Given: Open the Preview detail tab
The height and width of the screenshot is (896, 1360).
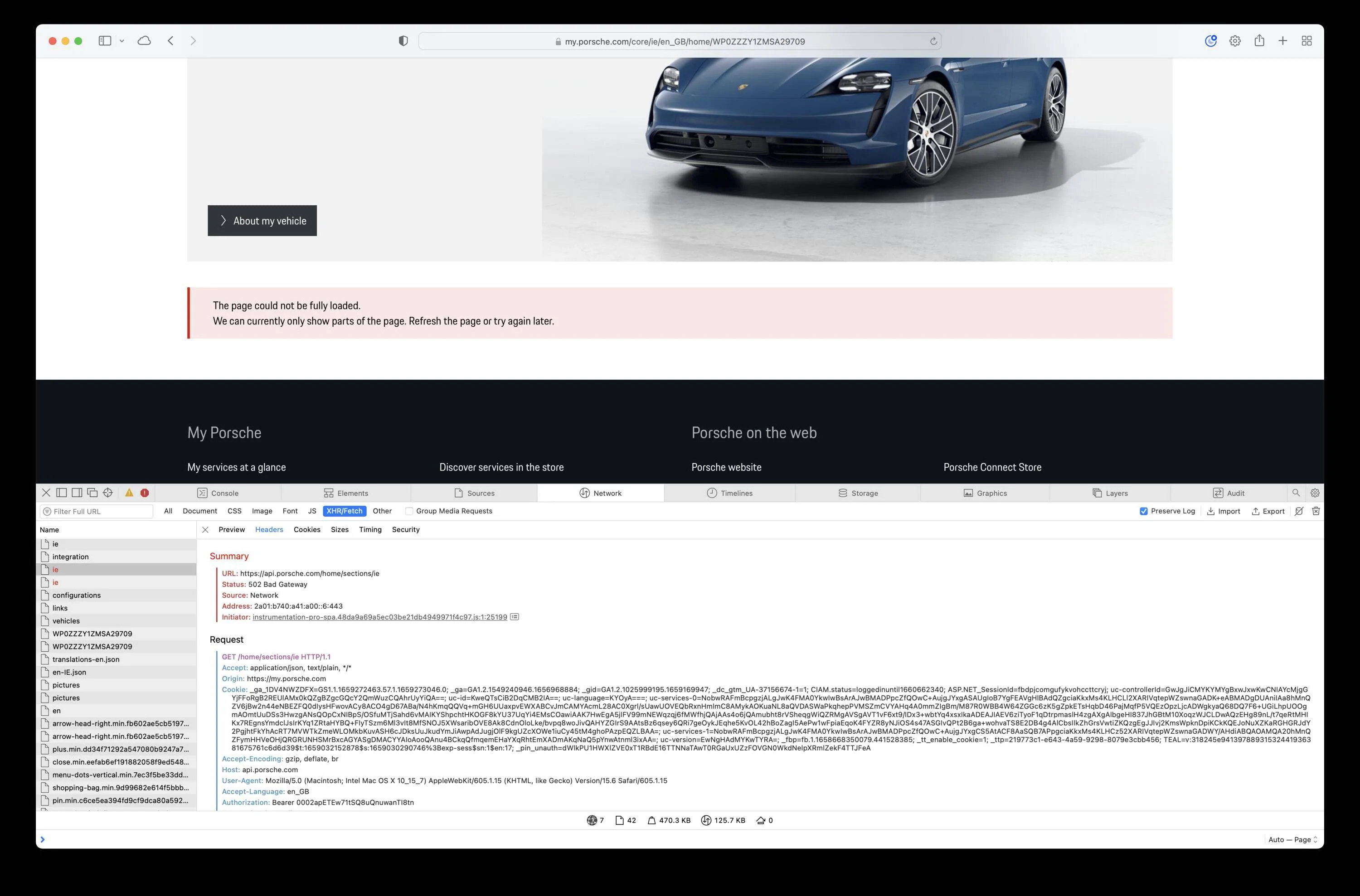Looking at the screenshot, I should pyautogui.click(x=232, y=530).
